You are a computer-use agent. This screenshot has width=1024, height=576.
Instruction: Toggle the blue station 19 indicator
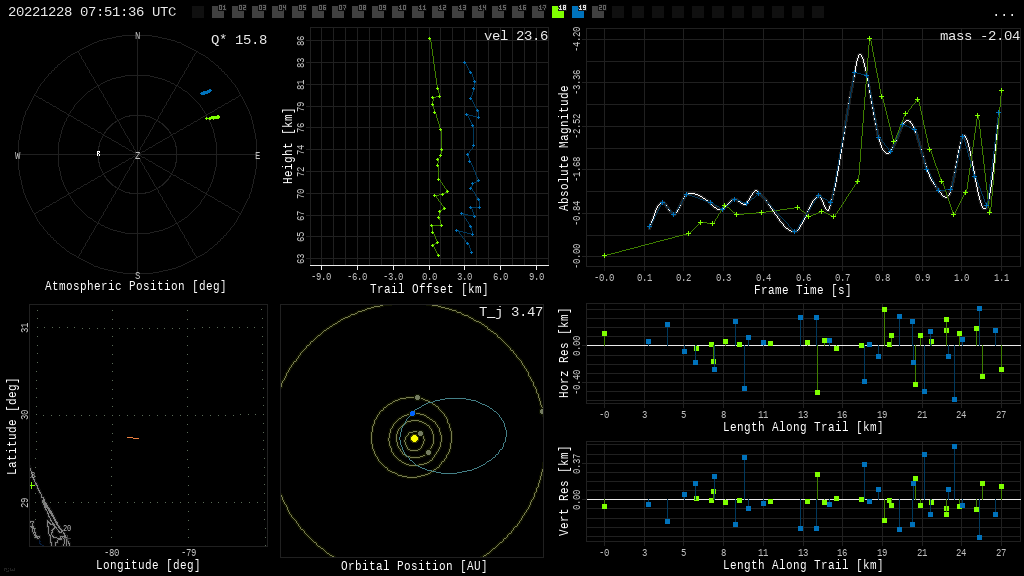coord(578,12)
